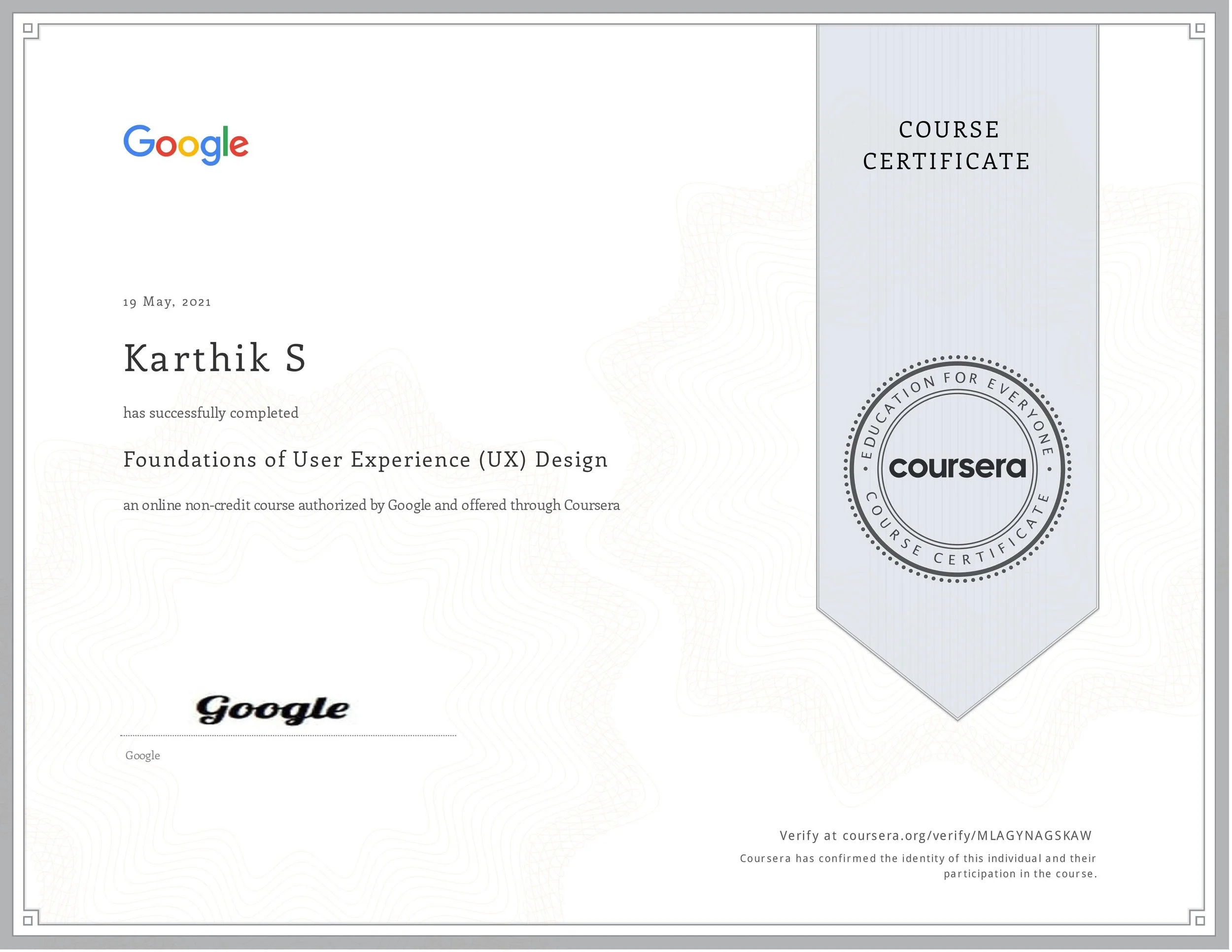
Task: Click the bottom-right corner border ornament
Action: 1200,920
